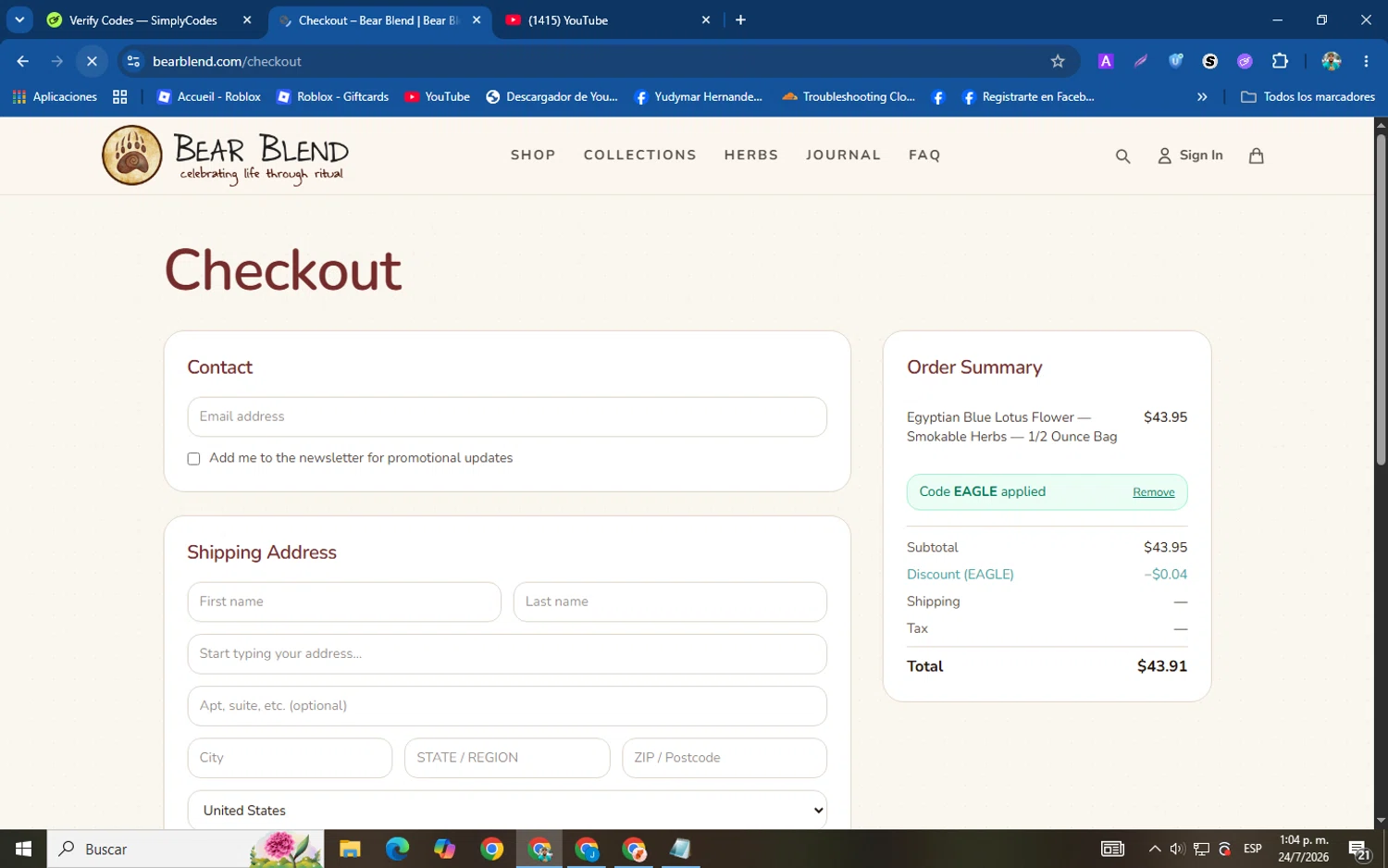Open the tab search dropdown arrow
The width and height of the screenshot is (1388, 868).
19,19
